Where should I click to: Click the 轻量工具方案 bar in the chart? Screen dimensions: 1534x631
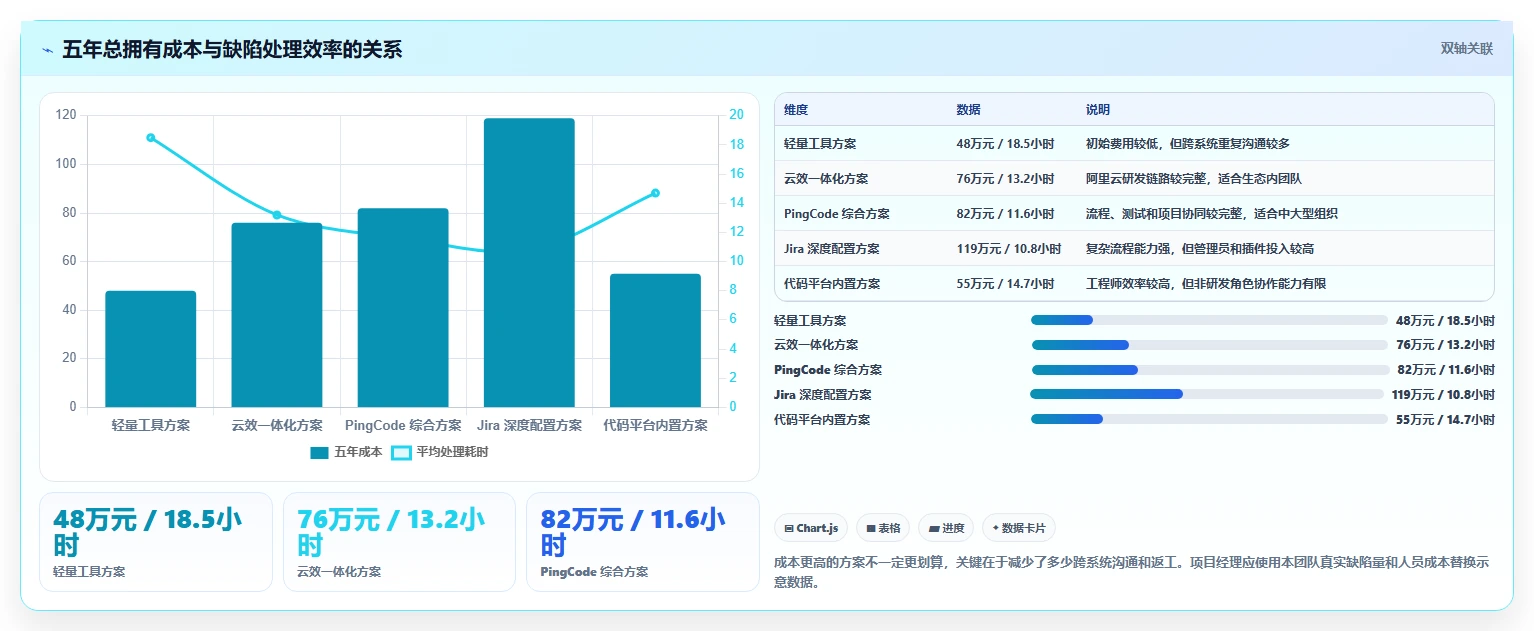click(151, 349)
